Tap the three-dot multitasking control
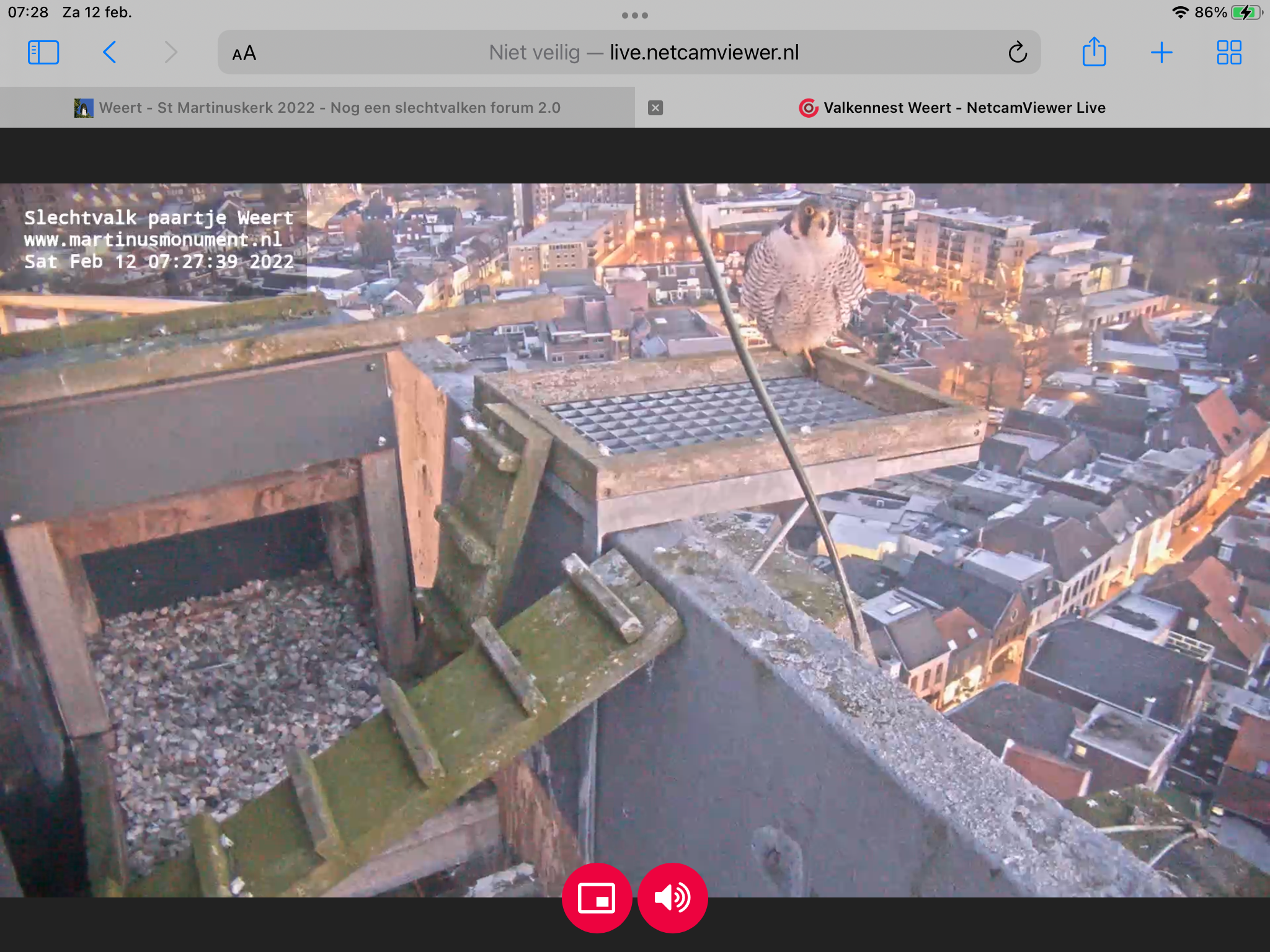The height and width of the screenshot is (952, 1270). tap(635, 15)
